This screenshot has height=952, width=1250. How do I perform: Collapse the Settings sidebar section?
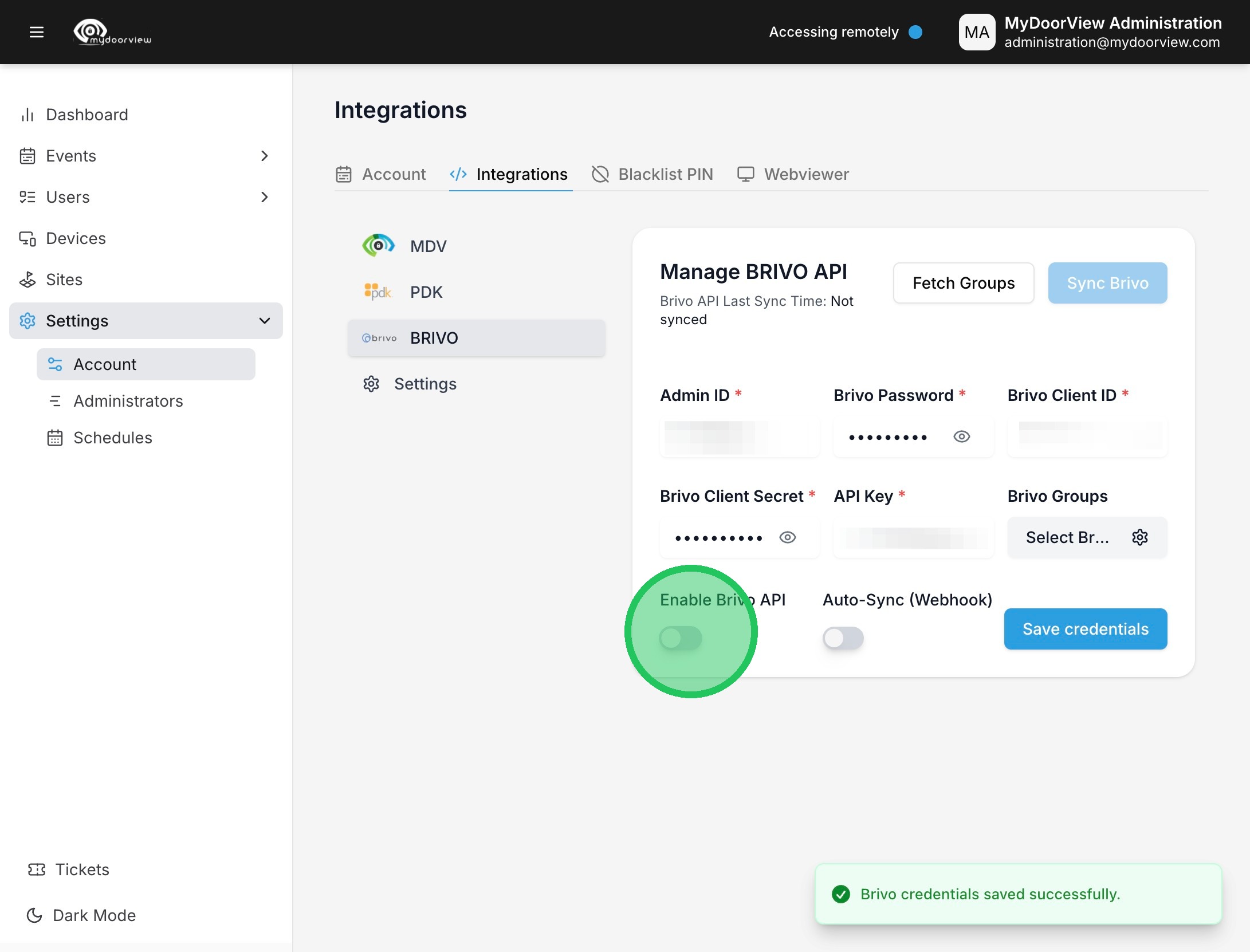[x=264, y=321]
